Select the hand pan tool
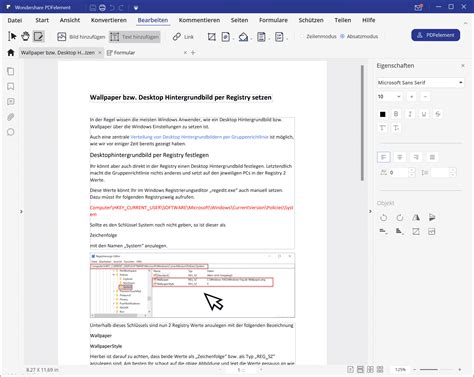 coord(25,36)
